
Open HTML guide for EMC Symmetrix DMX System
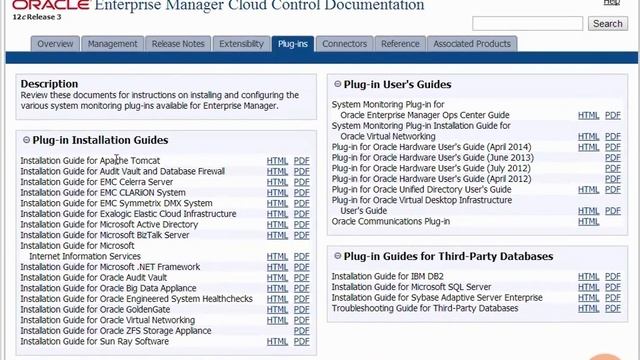(277, 203)
